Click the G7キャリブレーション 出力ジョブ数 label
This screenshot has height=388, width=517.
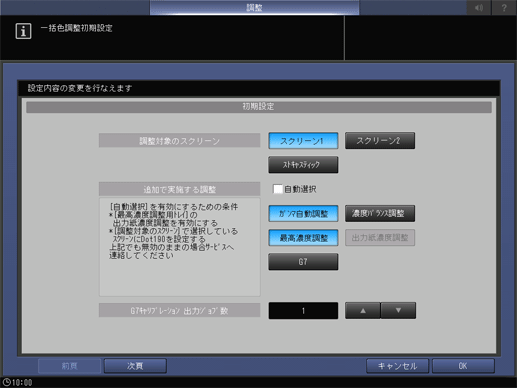pyautogui.click(x=179, y=310)
